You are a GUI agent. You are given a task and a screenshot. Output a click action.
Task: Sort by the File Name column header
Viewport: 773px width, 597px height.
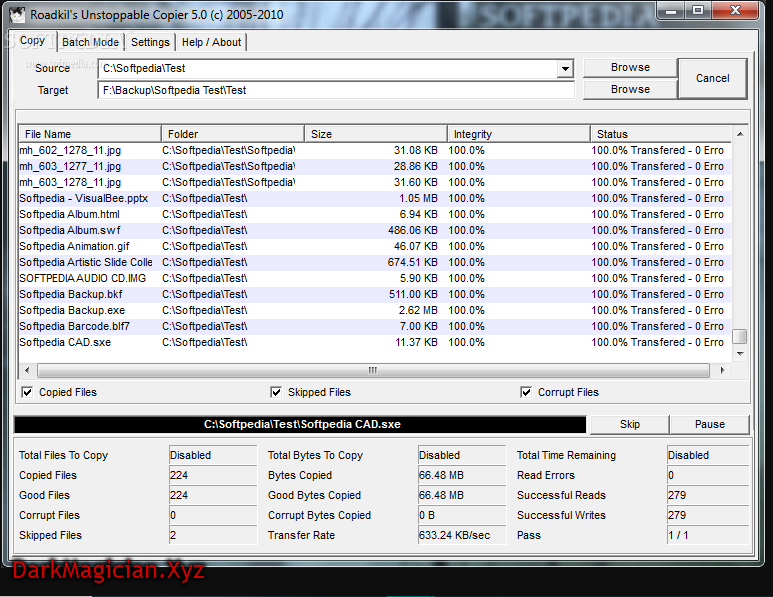pyautogui.click(x=90, y=134)
